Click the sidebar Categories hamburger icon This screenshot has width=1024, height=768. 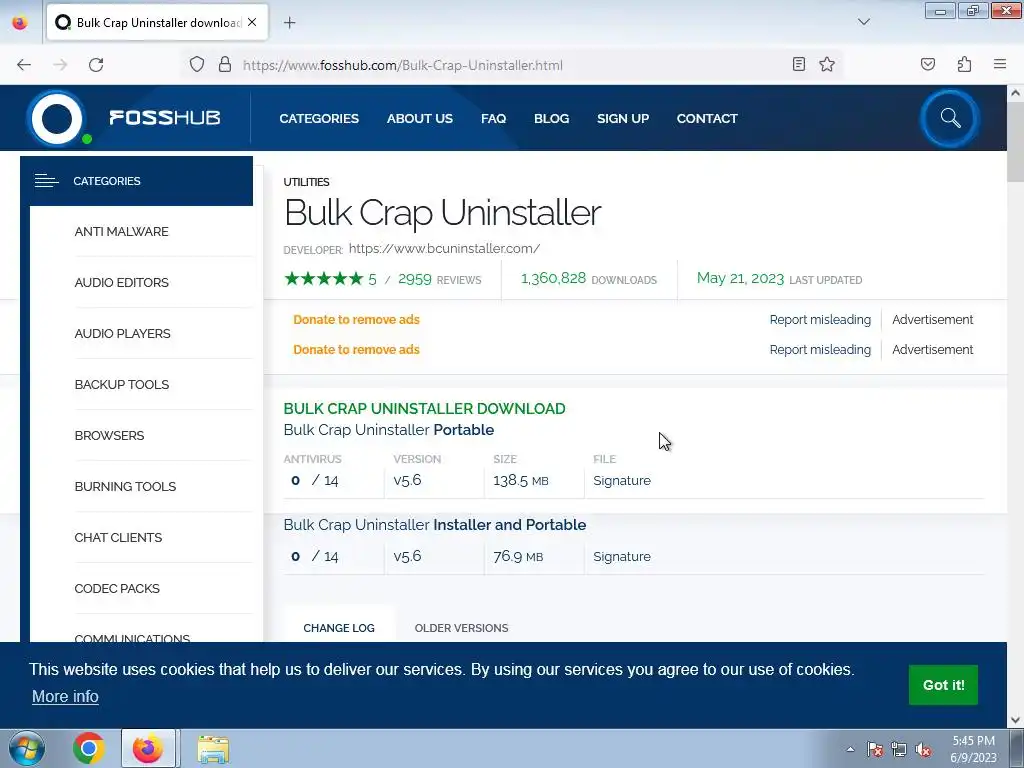point(46,181)
